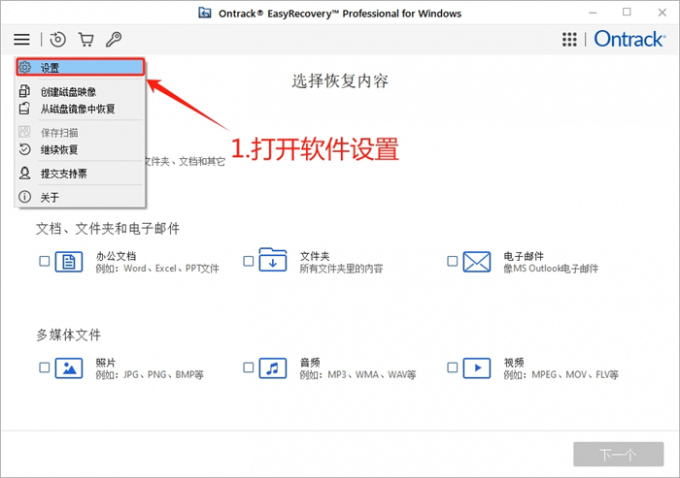Viewport: 680px width, 478px height.
Task: Select 继续恢复 in the menu
Action: (80, 150)
